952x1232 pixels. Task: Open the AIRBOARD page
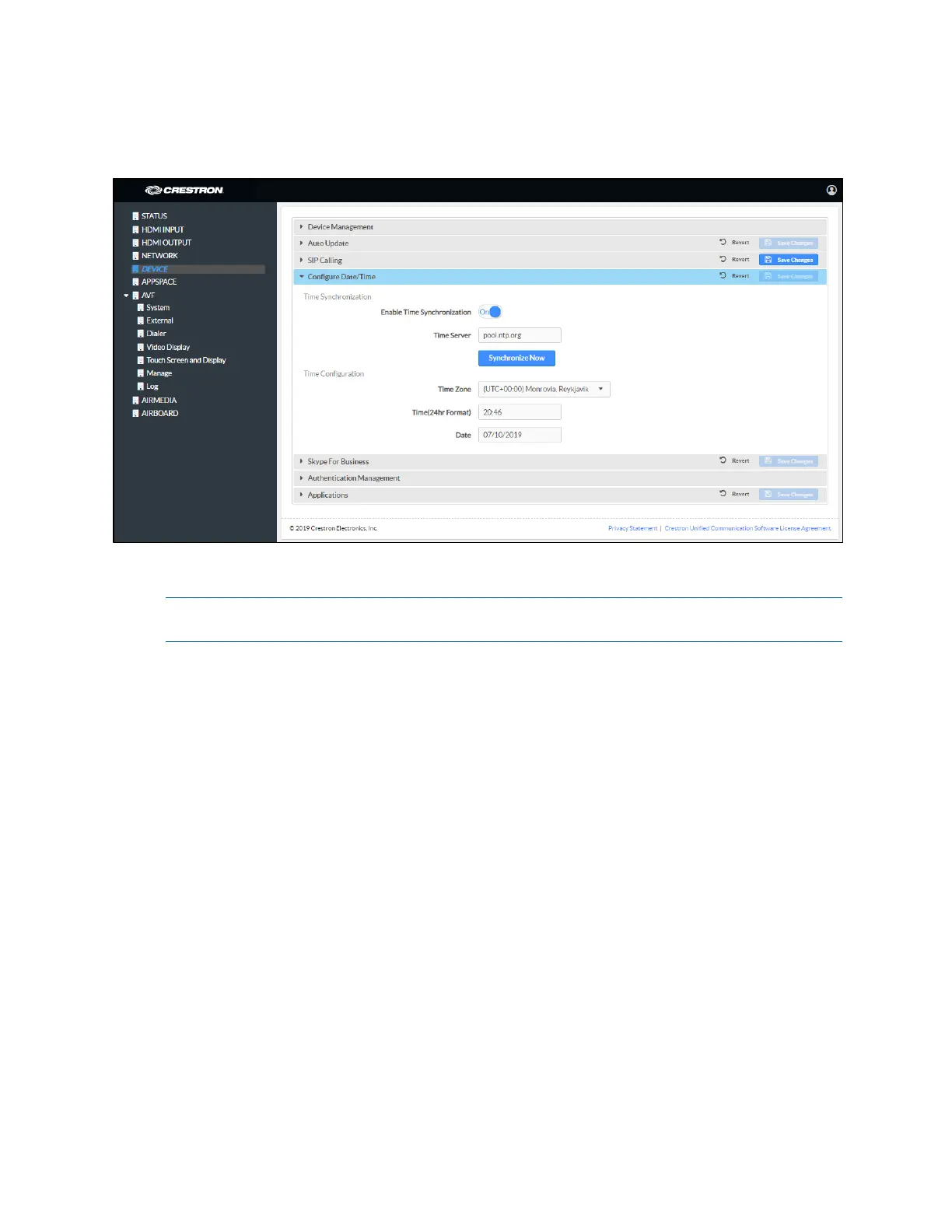tap(159, 414)
